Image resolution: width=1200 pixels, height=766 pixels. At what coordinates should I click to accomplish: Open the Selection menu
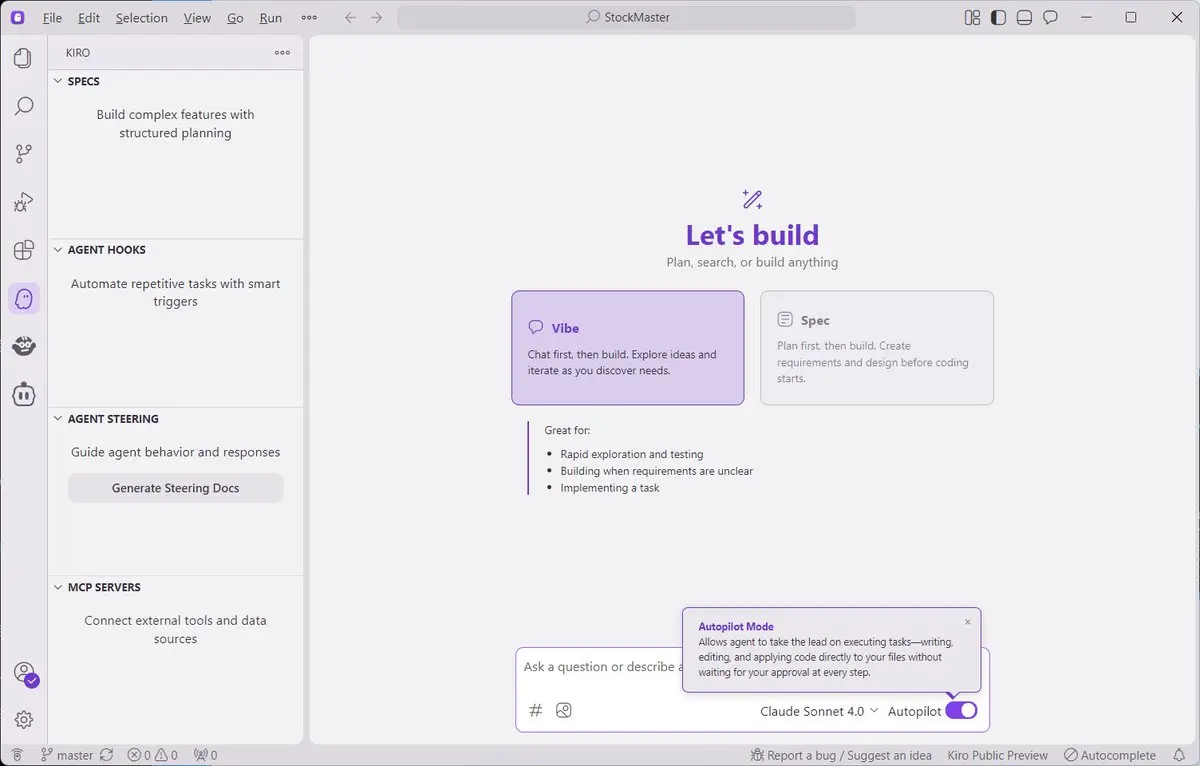coord(141,18)
